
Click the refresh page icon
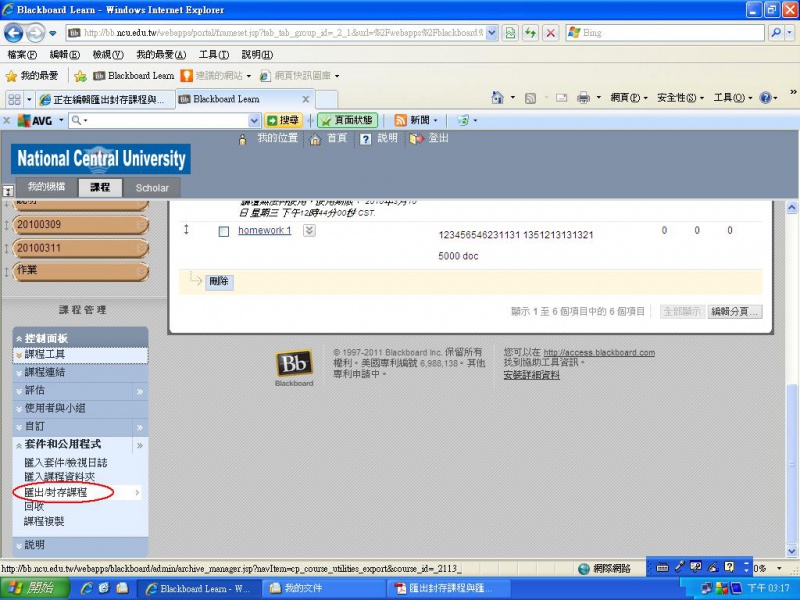click(530, 33)
